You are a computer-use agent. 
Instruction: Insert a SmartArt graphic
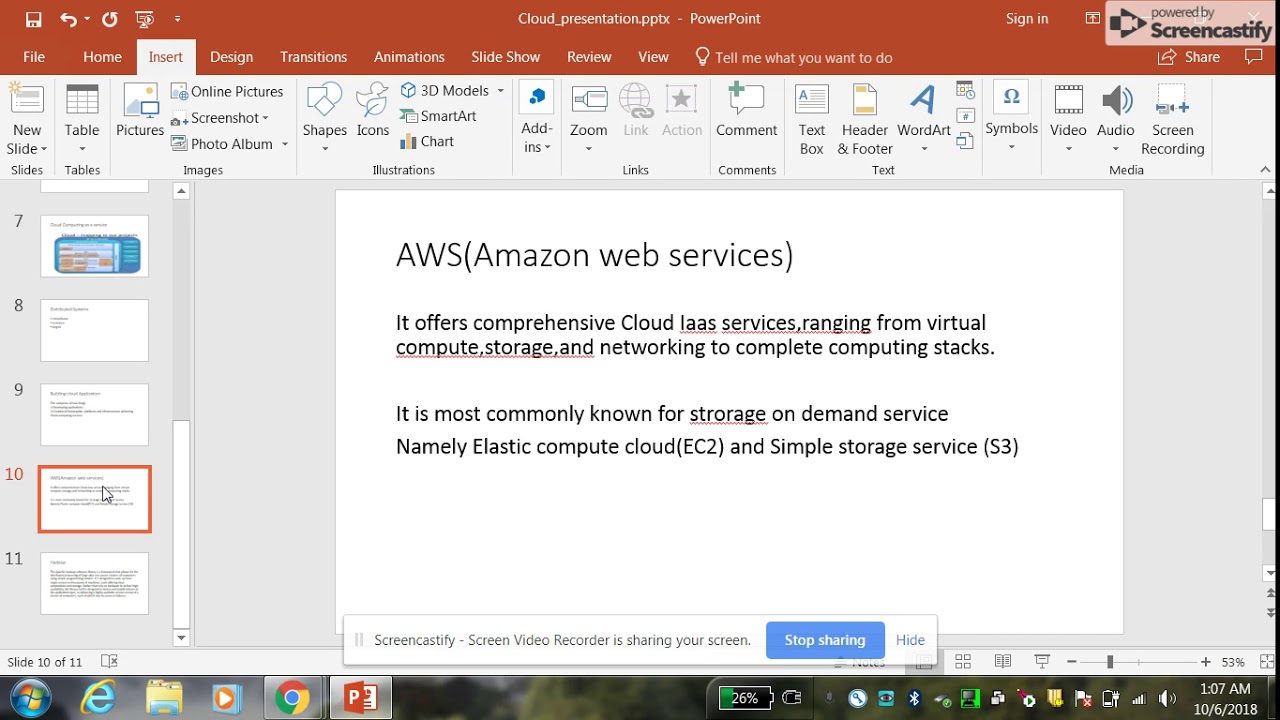coord(438,116)
